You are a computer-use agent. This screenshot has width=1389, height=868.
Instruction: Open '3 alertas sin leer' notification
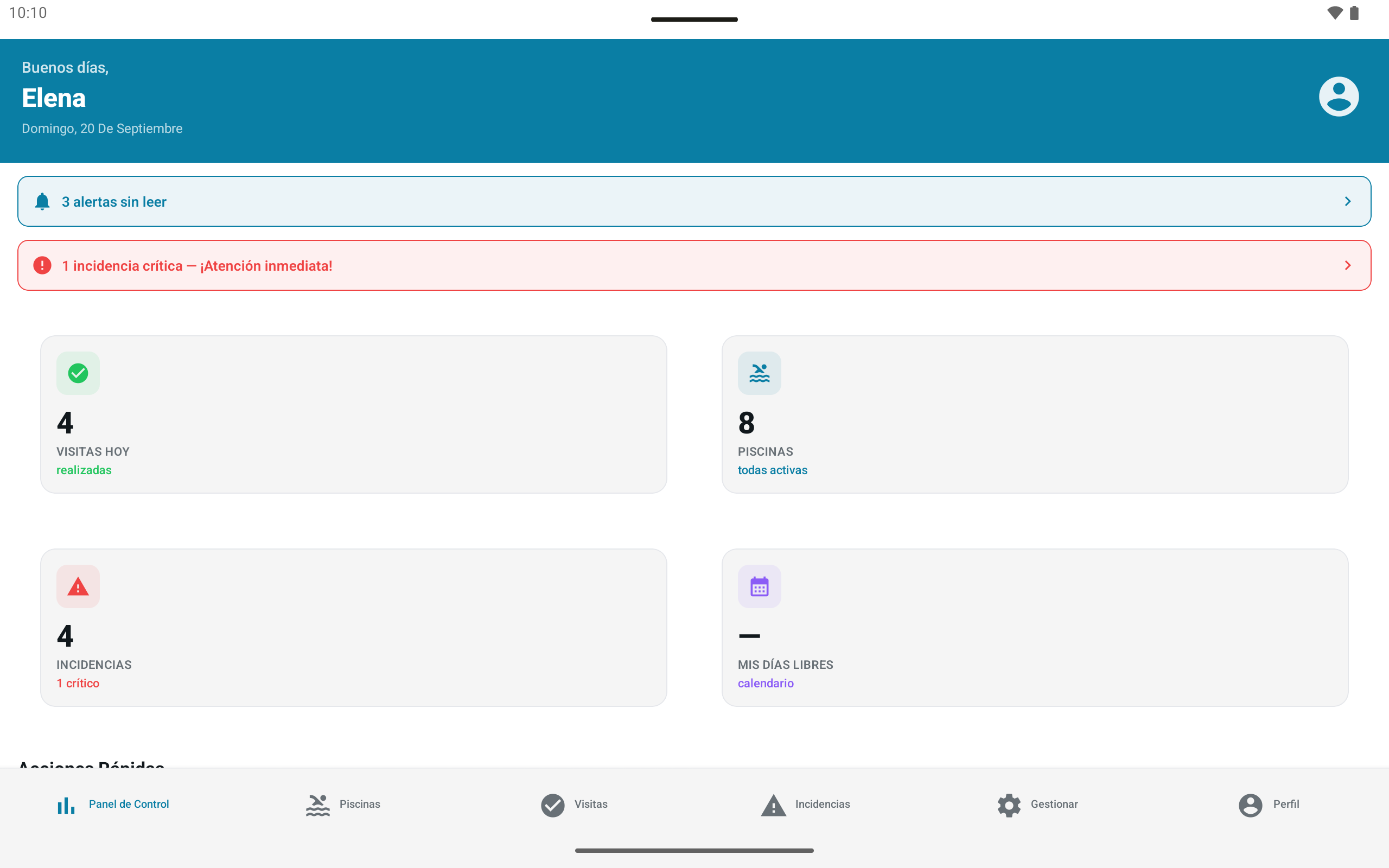click(694, 201)
